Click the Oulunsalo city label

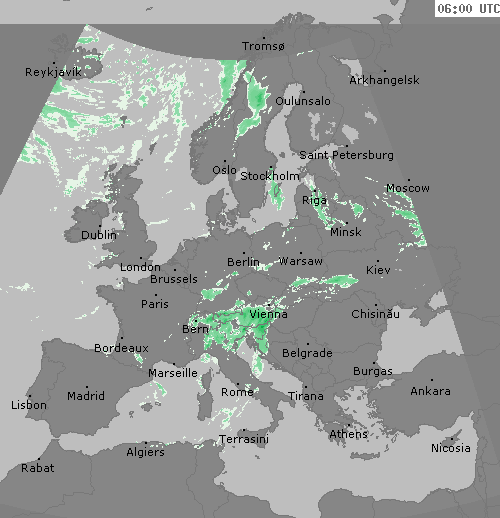(303, 101)
